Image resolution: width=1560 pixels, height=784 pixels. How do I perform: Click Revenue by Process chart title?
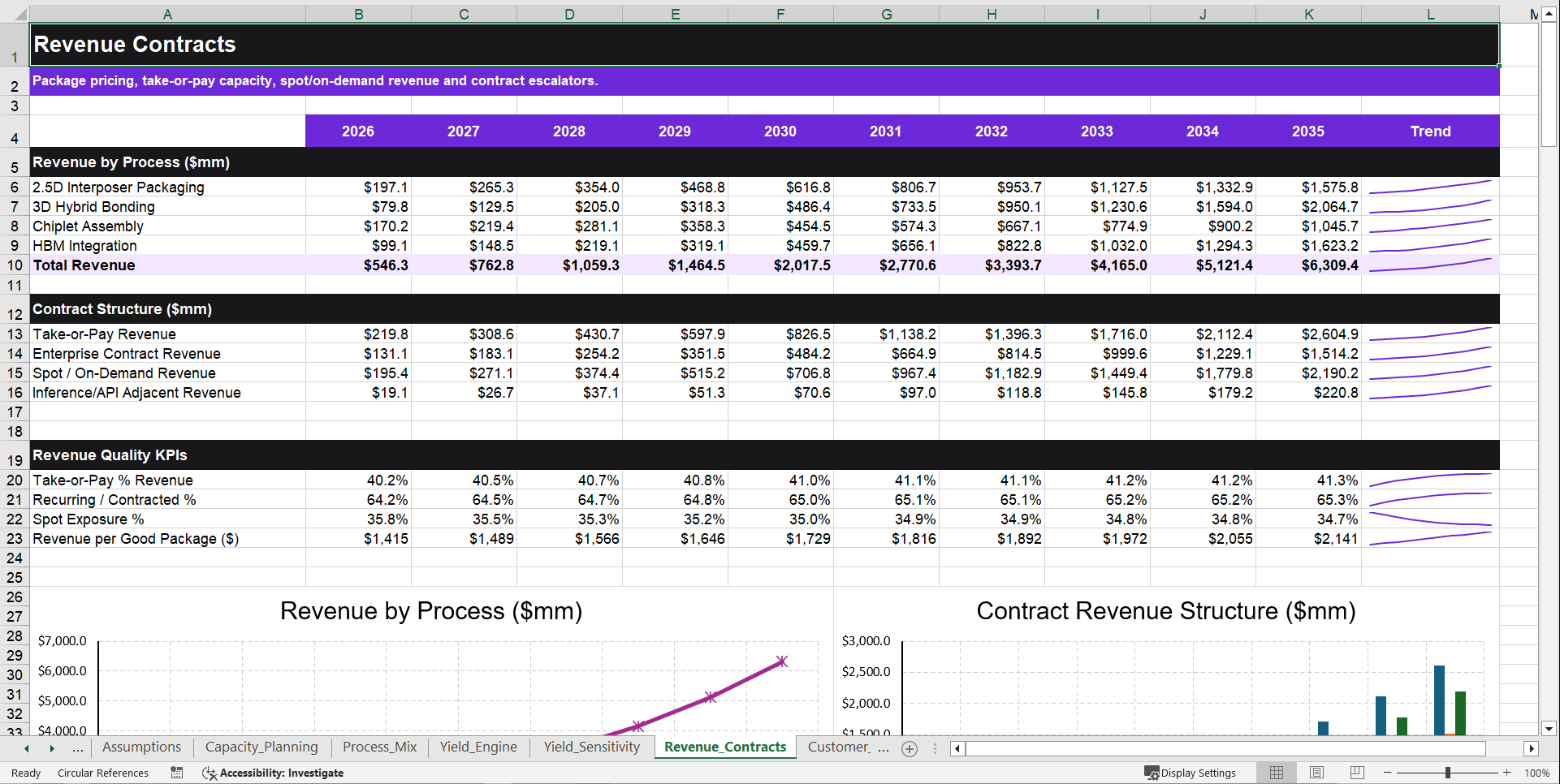tap(431, 611)
